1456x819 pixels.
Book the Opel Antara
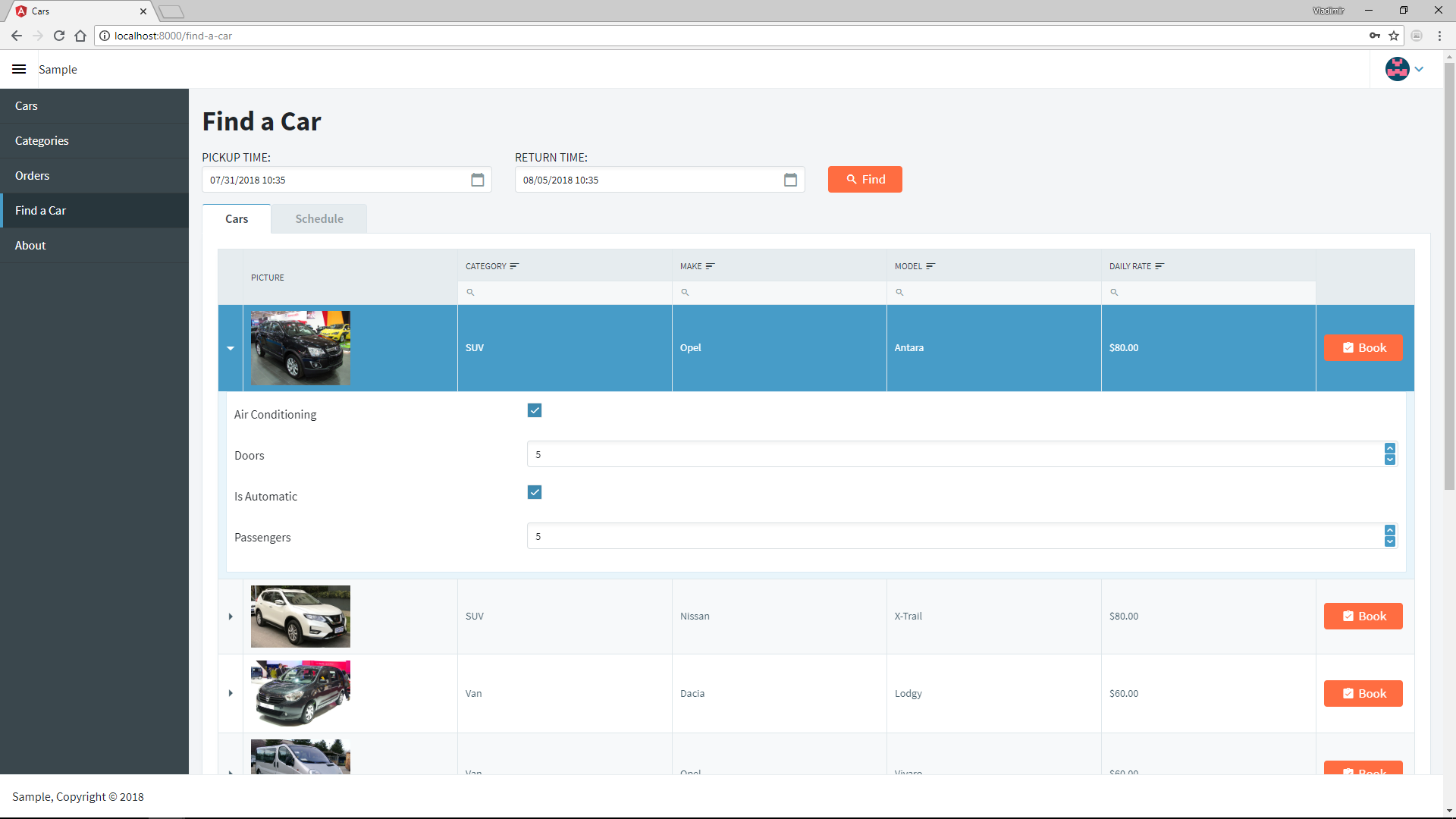point(1363,348)
